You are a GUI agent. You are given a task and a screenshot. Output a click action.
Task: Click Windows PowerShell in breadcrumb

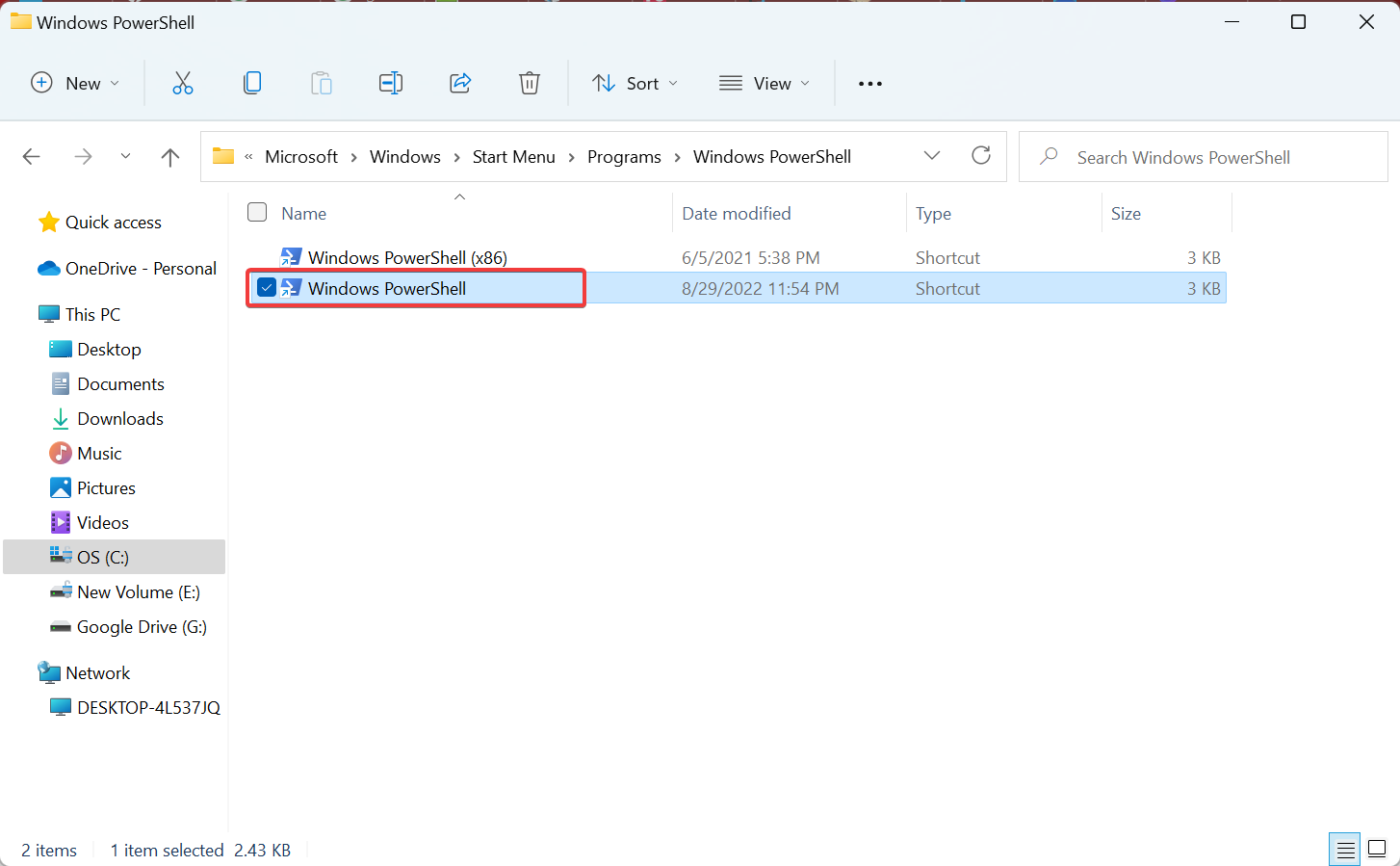pos(772,157)
